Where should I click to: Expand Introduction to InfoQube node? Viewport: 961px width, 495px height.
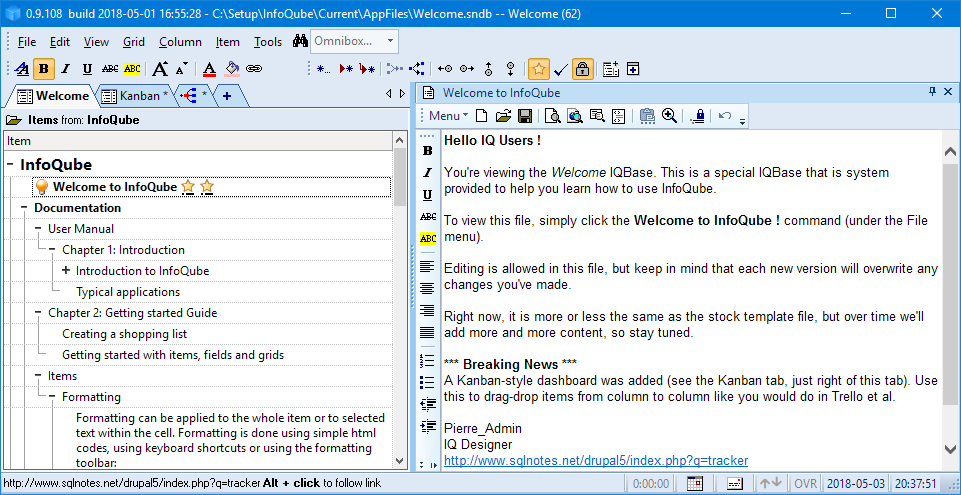(x=66, y=271)
